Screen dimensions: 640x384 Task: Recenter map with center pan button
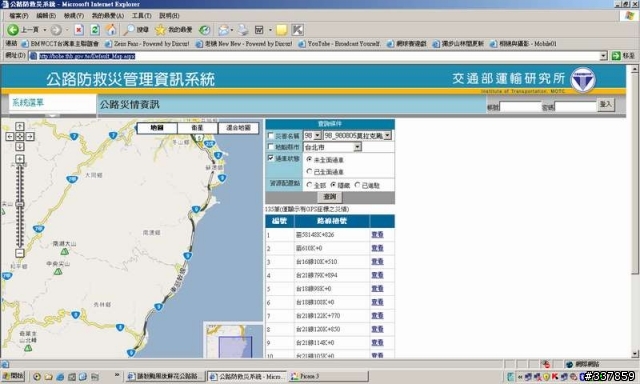tap(20, 136)
